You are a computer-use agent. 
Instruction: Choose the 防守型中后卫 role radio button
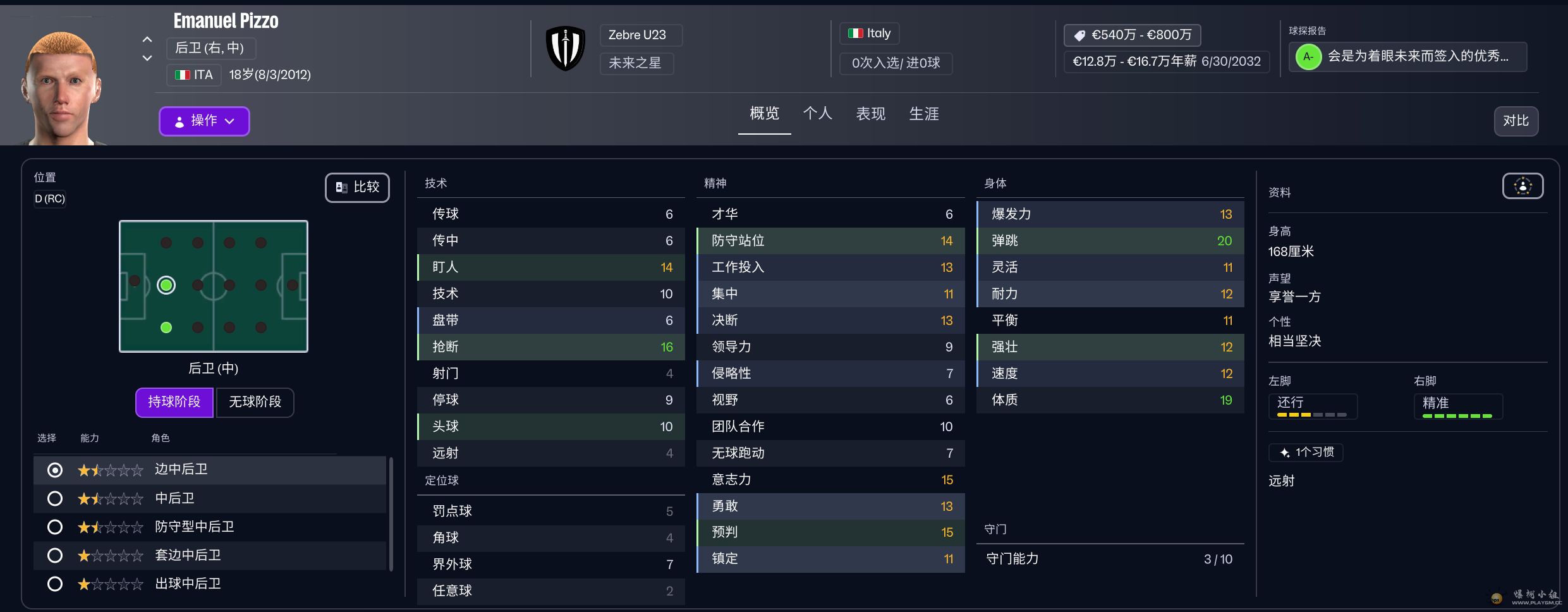pos(55,527)
